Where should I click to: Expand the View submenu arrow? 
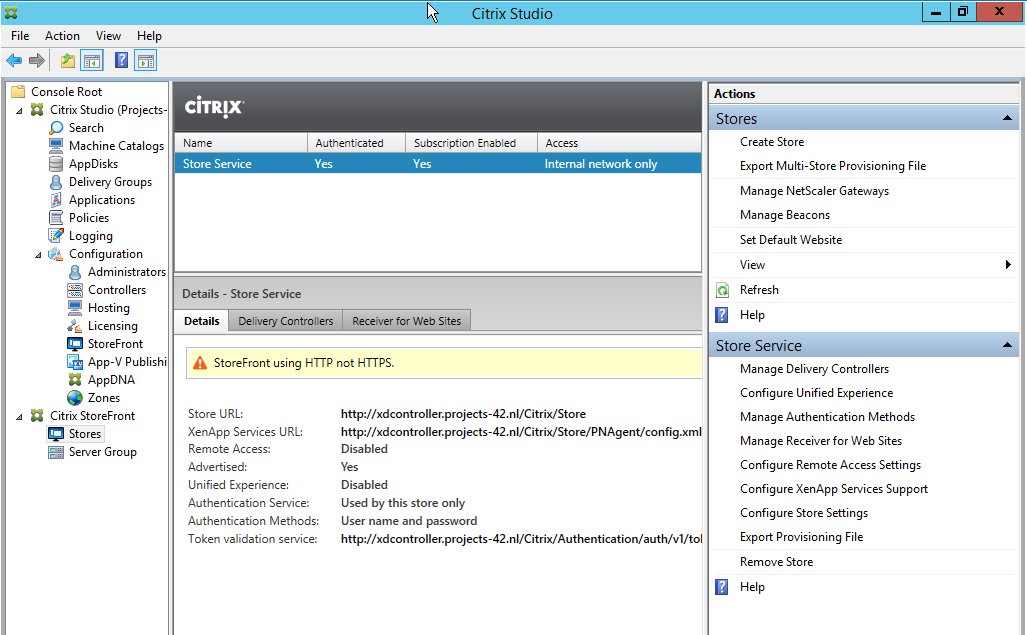pos(1008,264)
